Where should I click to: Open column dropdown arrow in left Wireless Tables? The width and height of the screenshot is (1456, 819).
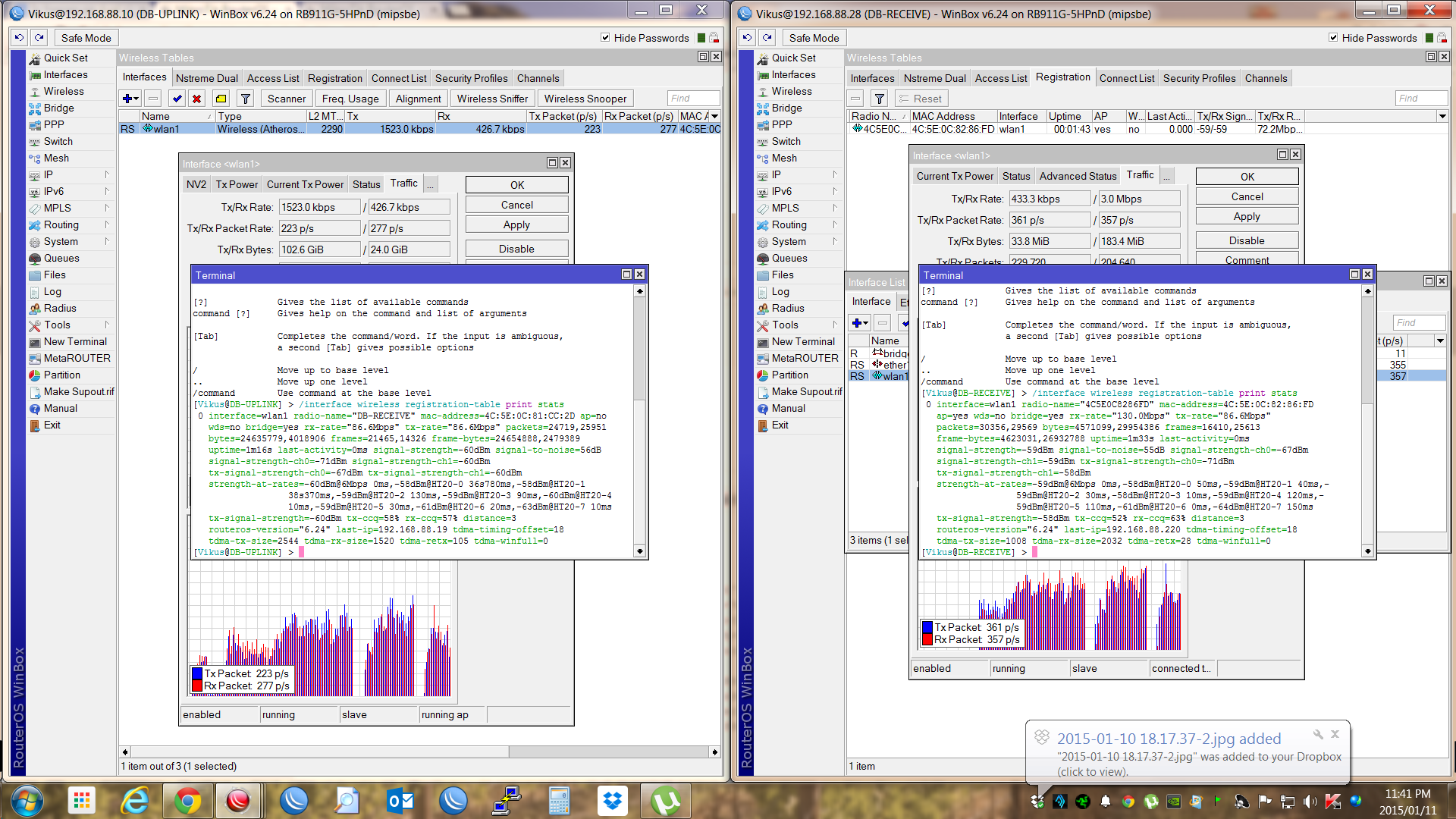point(714,116)
